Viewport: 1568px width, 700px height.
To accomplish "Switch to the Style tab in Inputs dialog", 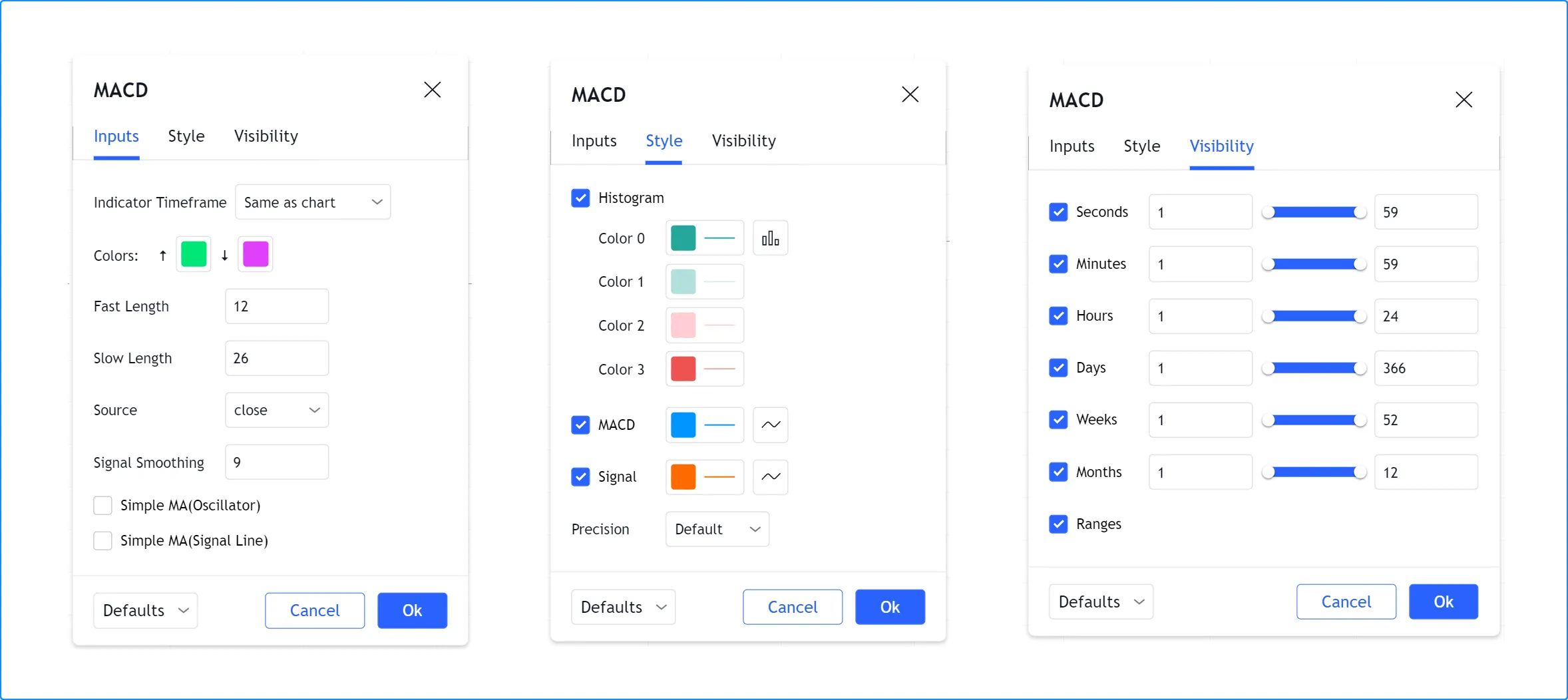I will (x=186, y=136).
